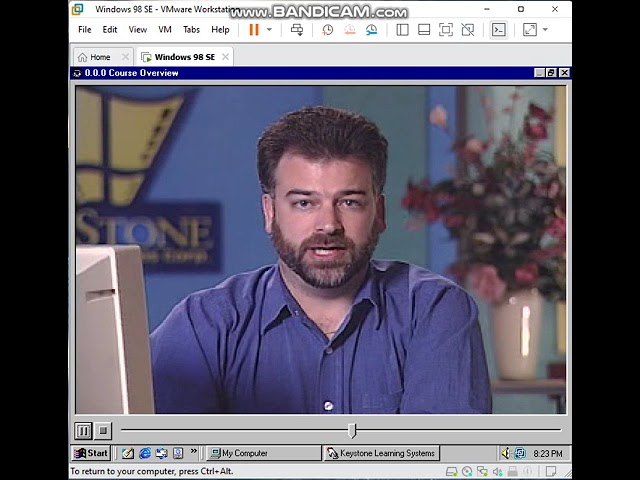Pause the Course Overview video
Screen dimensions: 640x480
(x=83, y=431)
